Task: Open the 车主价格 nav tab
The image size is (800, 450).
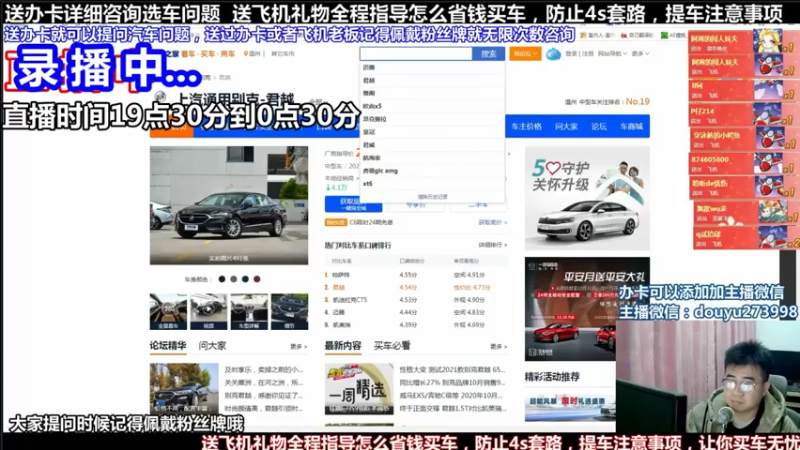Action: pos(527,127)
